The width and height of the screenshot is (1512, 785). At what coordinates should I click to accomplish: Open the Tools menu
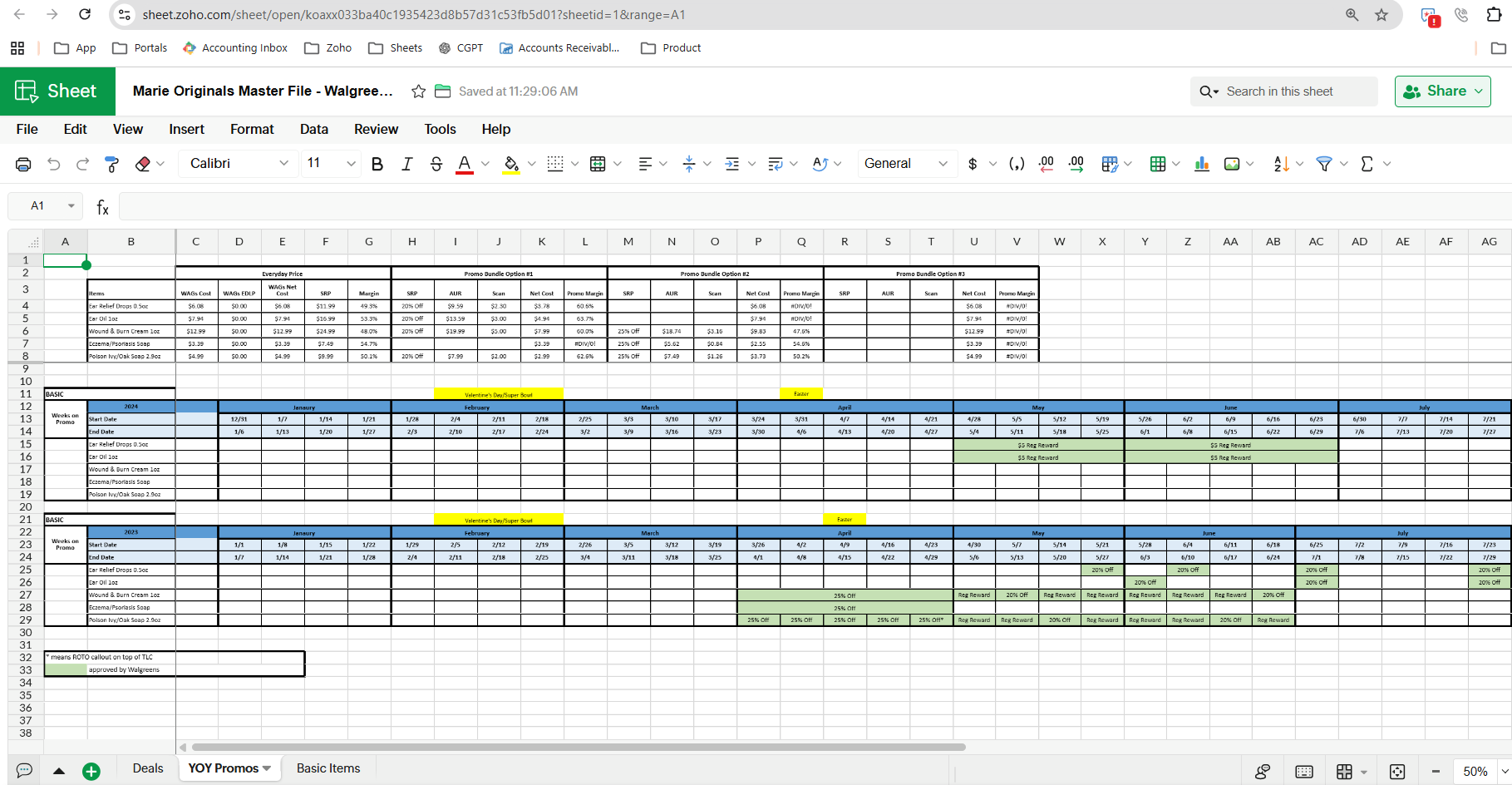click(440, 129)
